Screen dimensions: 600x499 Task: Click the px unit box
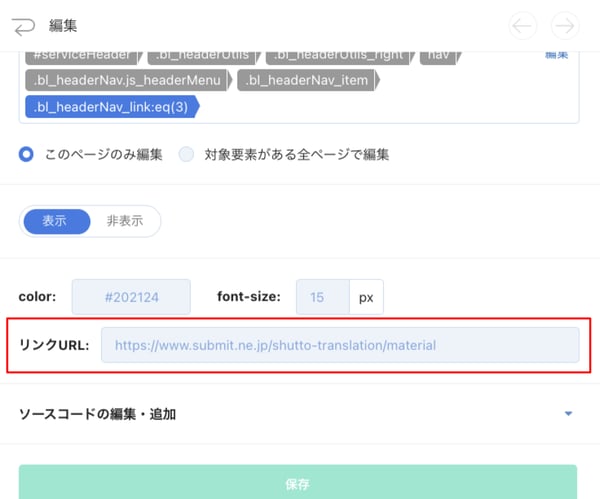pyautogui.click(x=366, y=297)
